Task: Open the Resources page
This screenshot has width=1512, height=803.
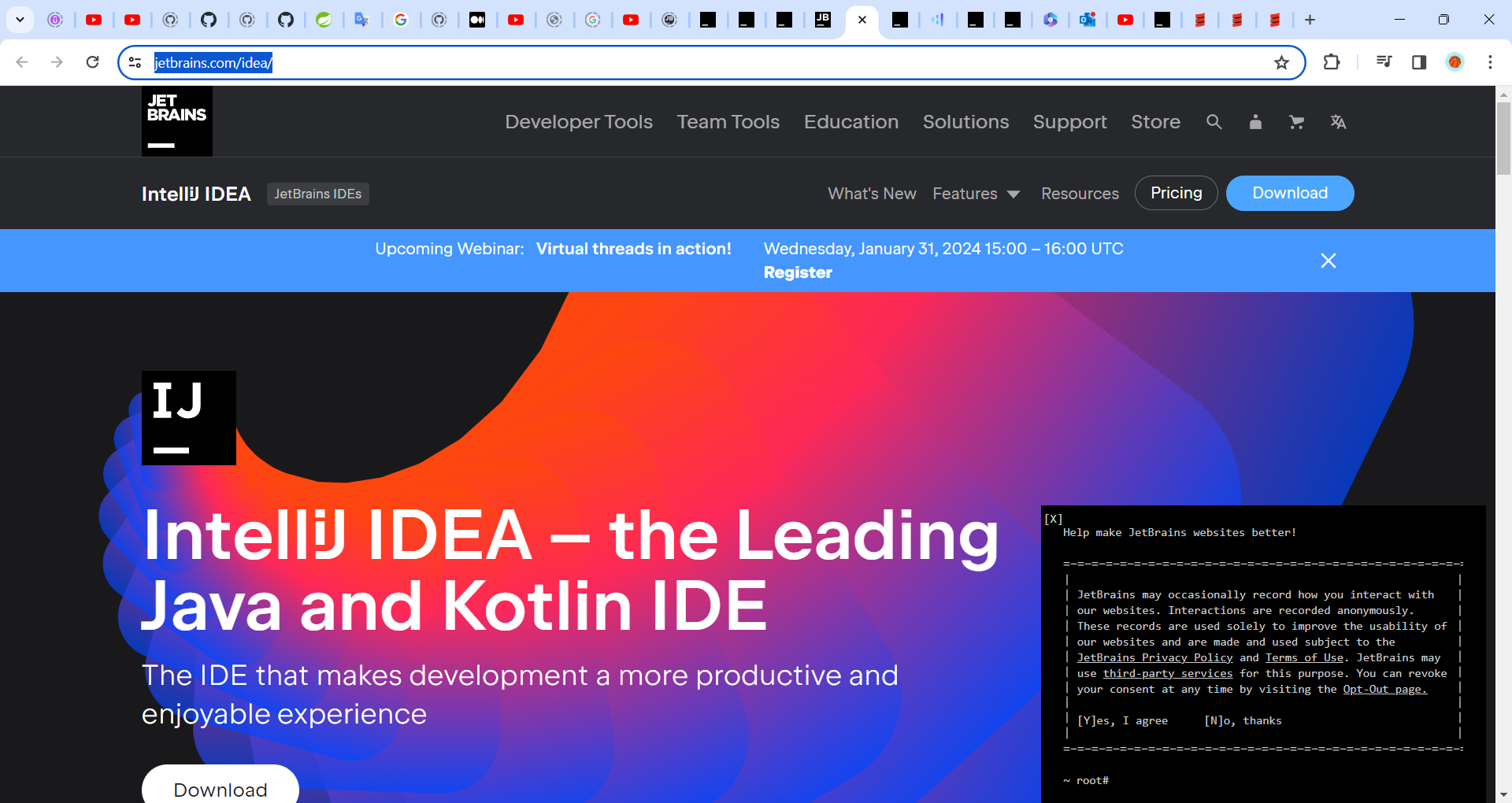Action: coord(1080,194)
